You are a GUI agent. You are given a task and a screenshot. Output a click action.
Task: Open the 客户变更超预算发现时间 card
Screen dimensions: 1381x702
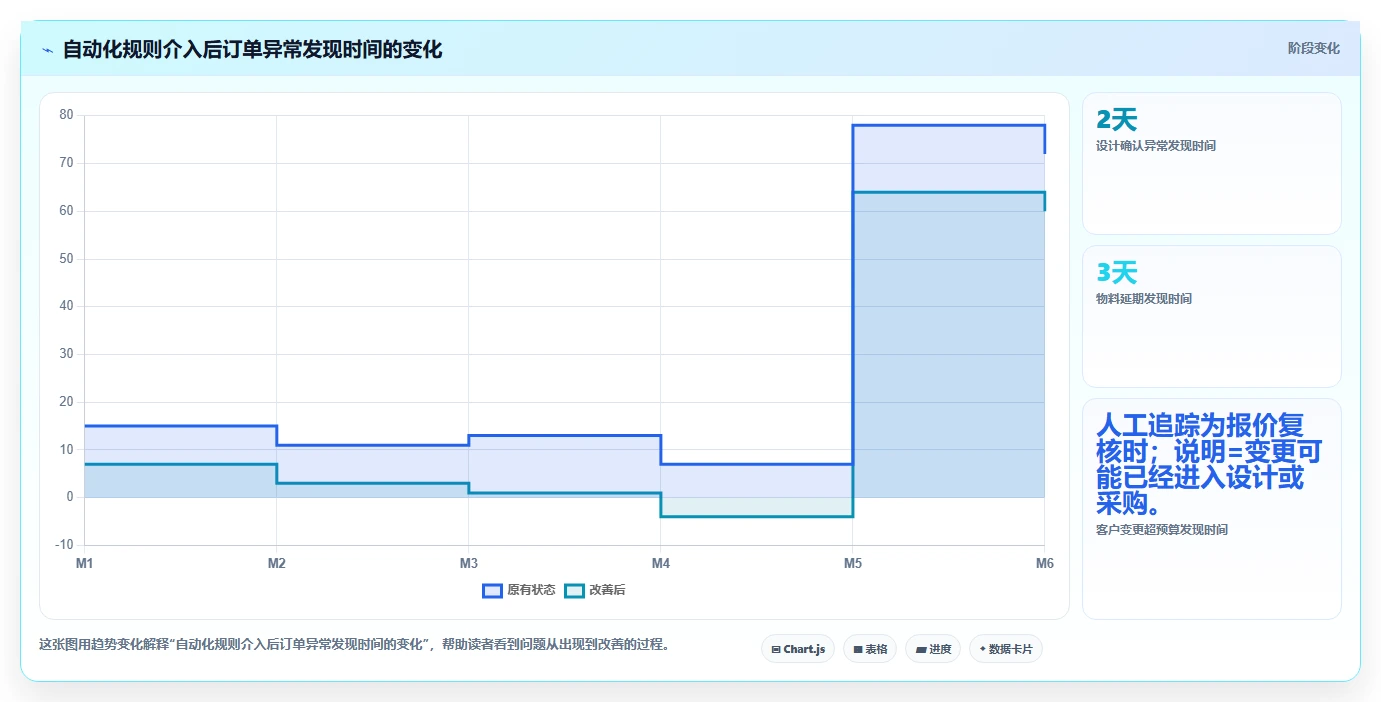(x=1211, y=509)
